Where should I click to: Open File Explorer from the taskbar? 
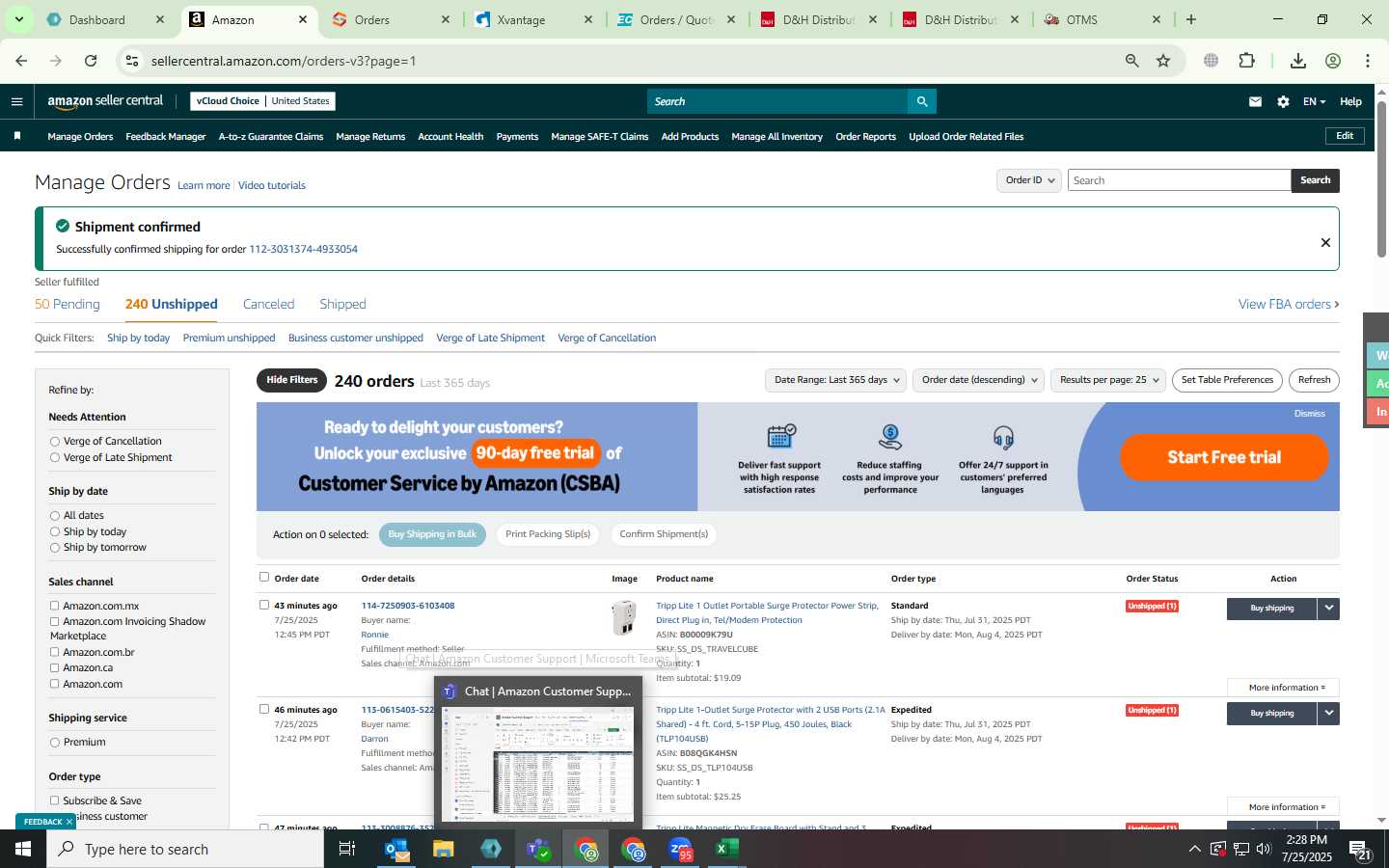(x=443, y=849)
